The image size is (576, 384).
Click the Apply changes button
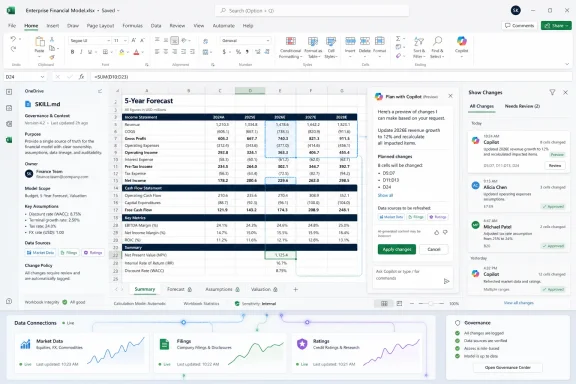pyautogui.click(x=397, y=249)
